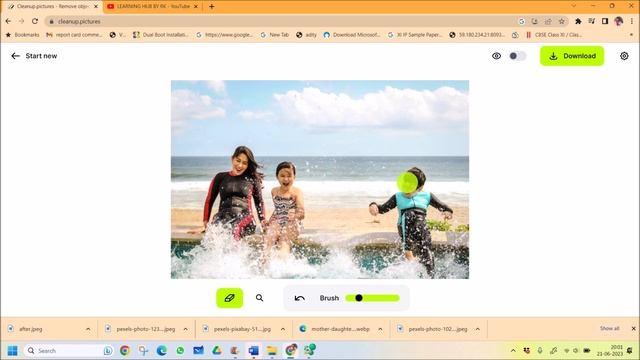Expand options for after.jpeg download
Image resolution: width=640 pixels, height=360 pixels.
88,329
